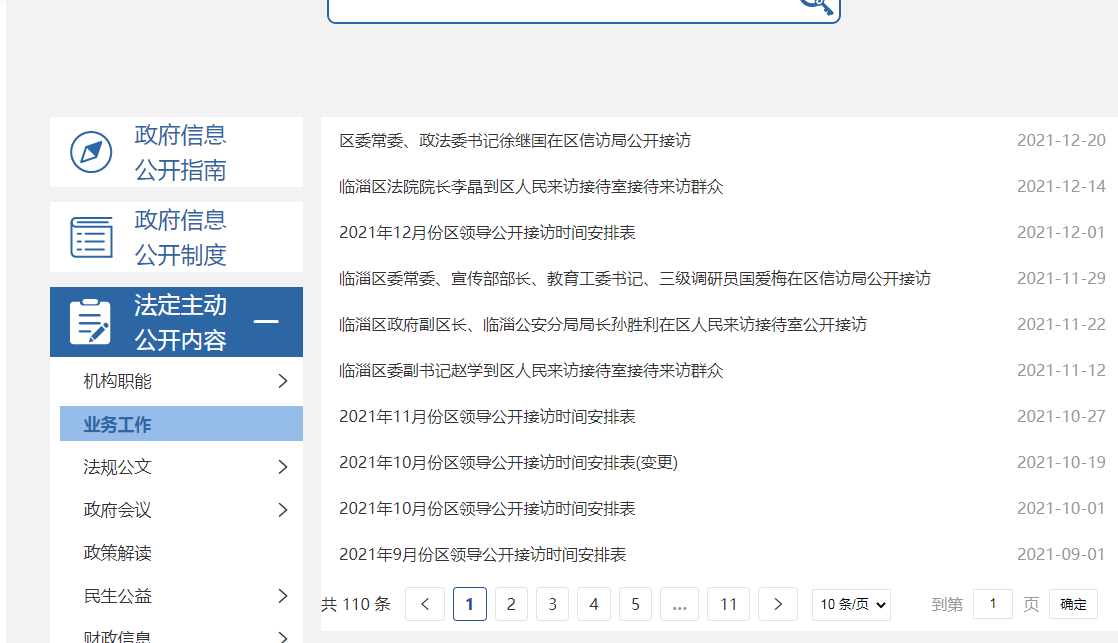
Task: Open the 政策解读 menu item
Action: [x=118, y=553]
